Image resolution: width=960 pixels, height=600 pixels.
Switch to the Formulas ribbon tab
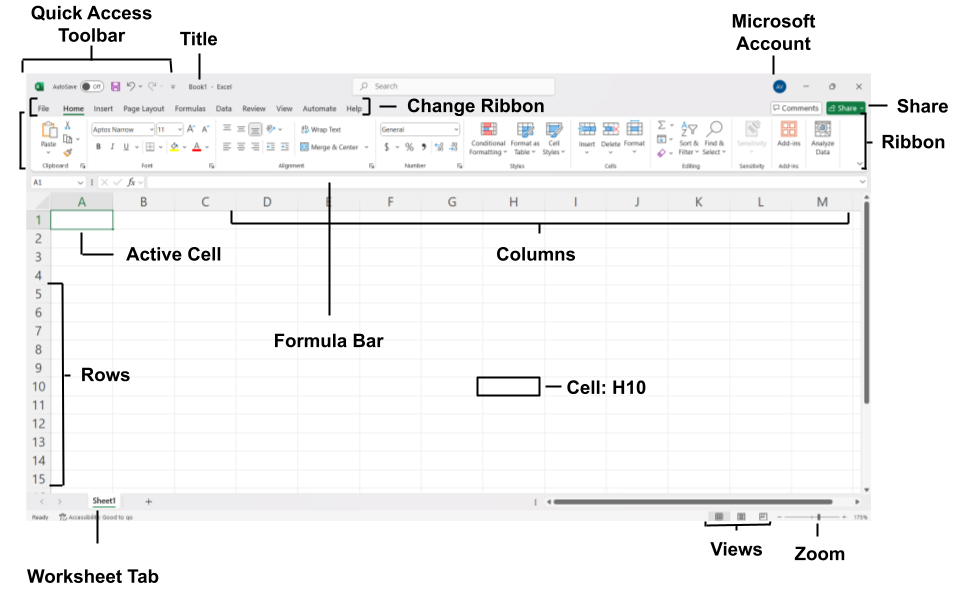click(190, 108)
